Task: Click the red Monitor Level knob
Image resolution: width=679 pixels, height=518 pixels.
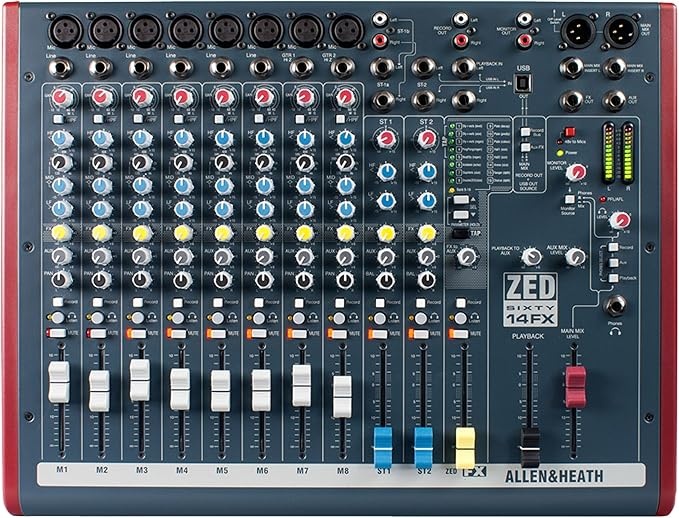Action: tap(576, 172)
